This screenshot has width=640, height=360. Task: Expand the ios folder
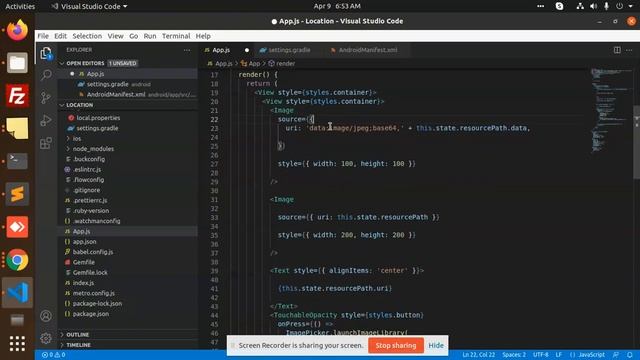(x=77, y=138)
